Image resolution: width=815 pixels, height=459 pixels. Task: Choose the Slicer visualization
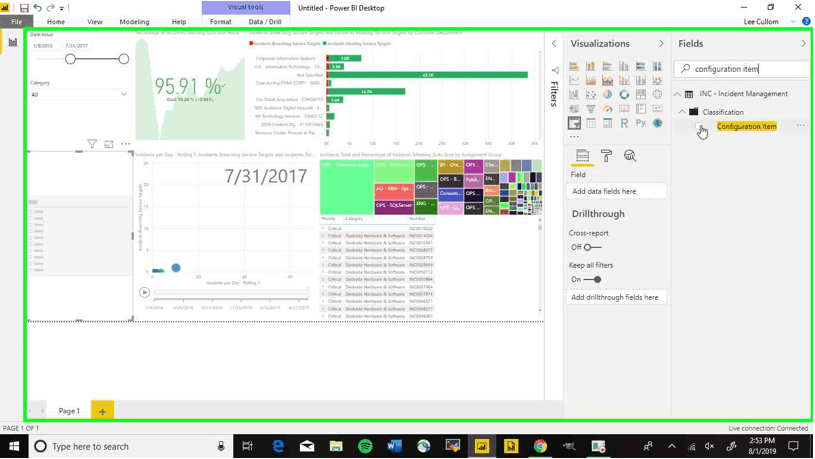574,123
